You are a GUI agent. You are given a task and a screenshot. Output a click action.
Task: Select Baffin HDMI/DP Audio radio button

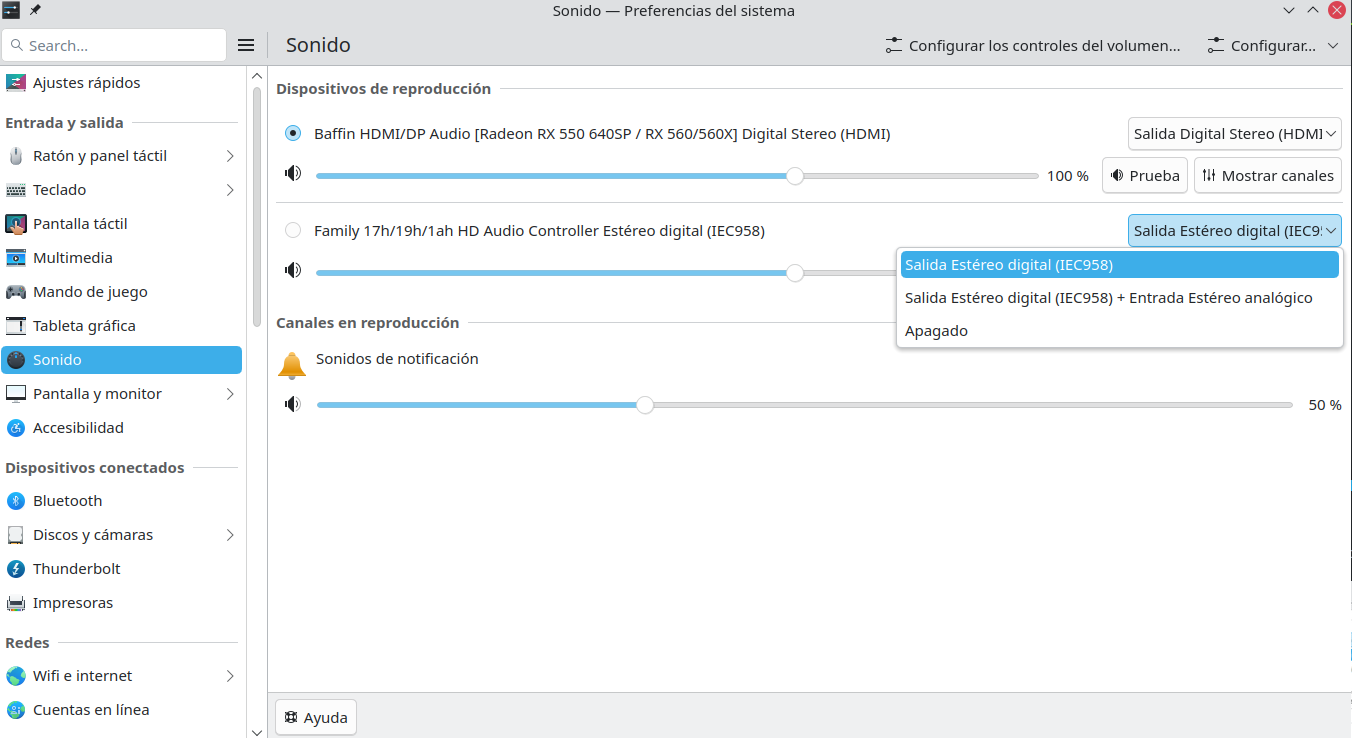click(293, 133)
